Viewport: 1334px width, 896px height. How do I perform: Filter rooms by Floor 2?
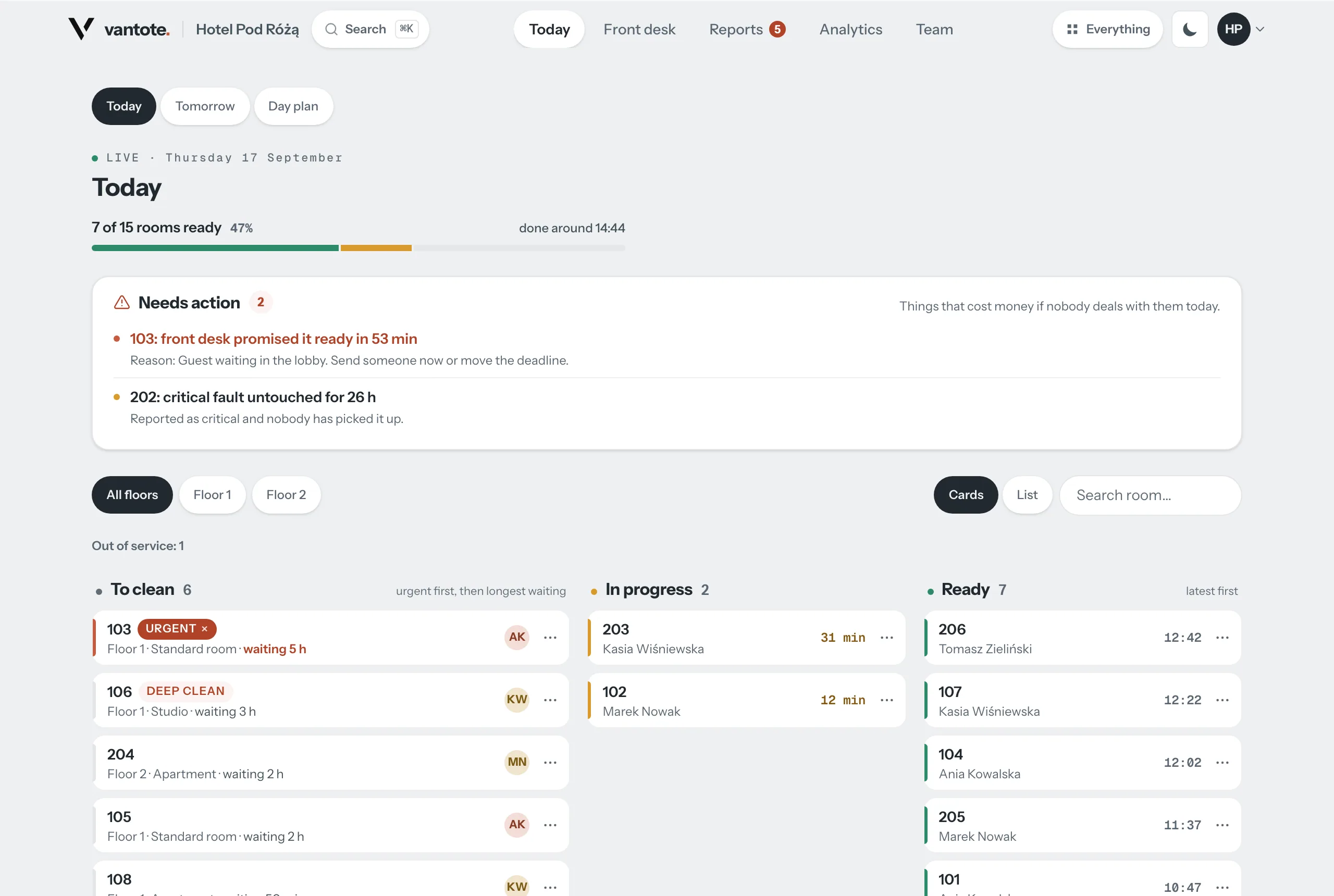[x=286, y=495]
